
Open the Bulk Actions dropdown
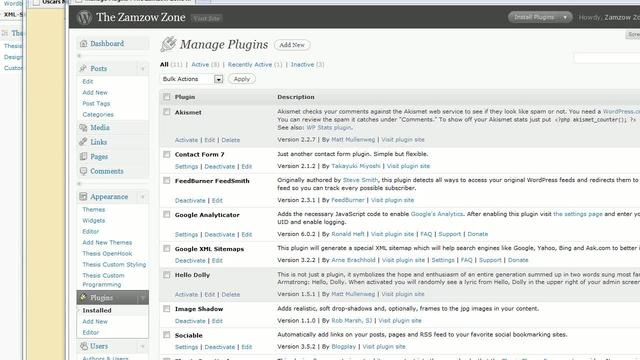(x=191, y=79)
